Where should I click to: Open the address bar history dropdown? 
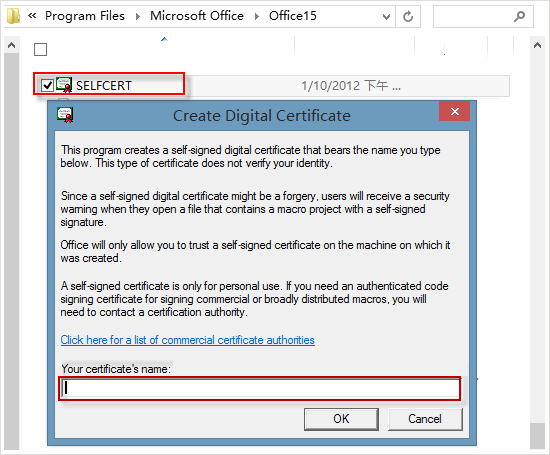[x=386, y=16]
